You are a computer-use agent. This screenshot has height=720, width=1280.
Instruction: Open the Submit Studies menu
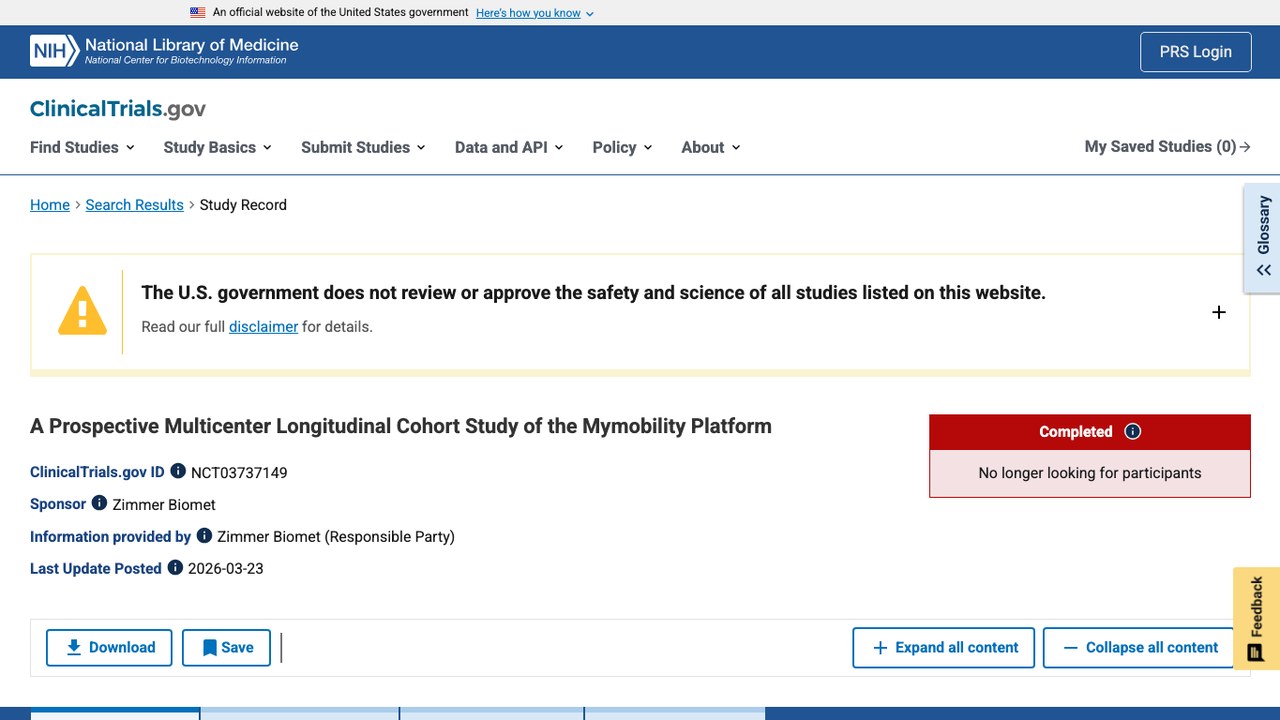coord(364,147)
